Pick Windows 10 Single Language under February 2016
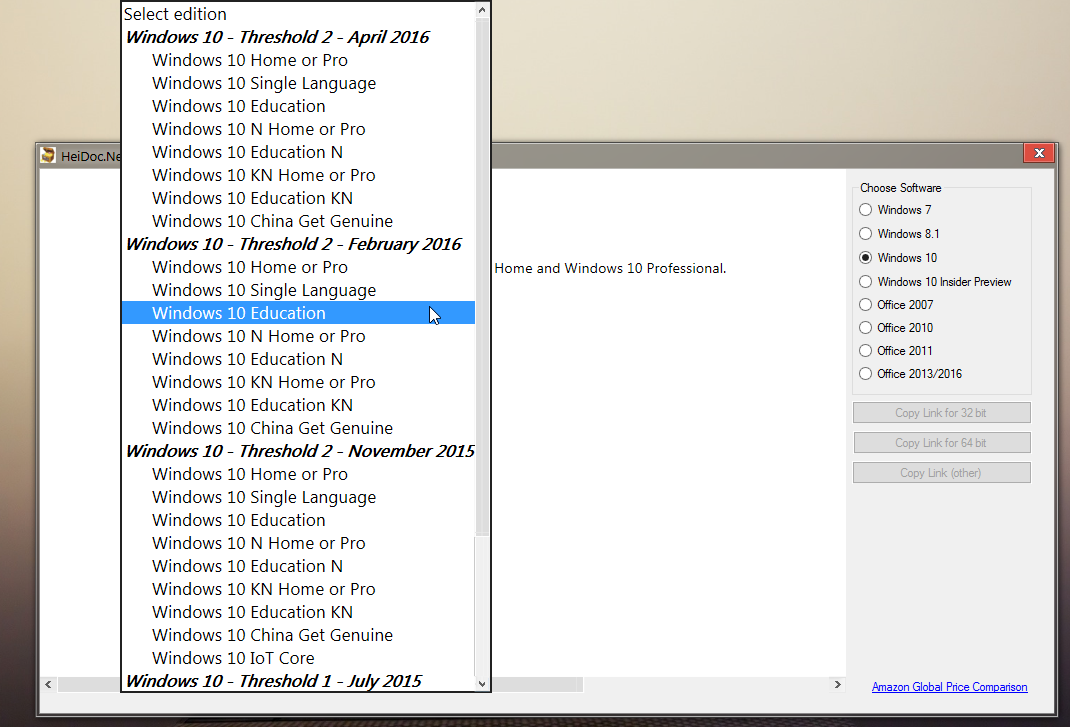Viewport: 1070px width, 727px height. tap(298, 290)
